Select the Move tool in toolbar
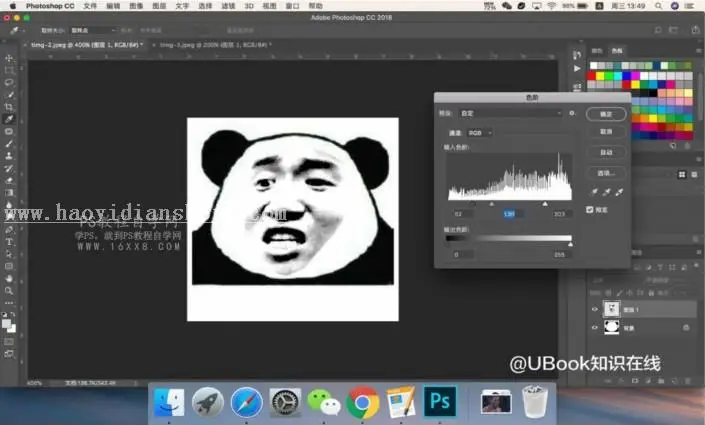The width and height of the screenshot is (705, 425). (x=9, y=58)
